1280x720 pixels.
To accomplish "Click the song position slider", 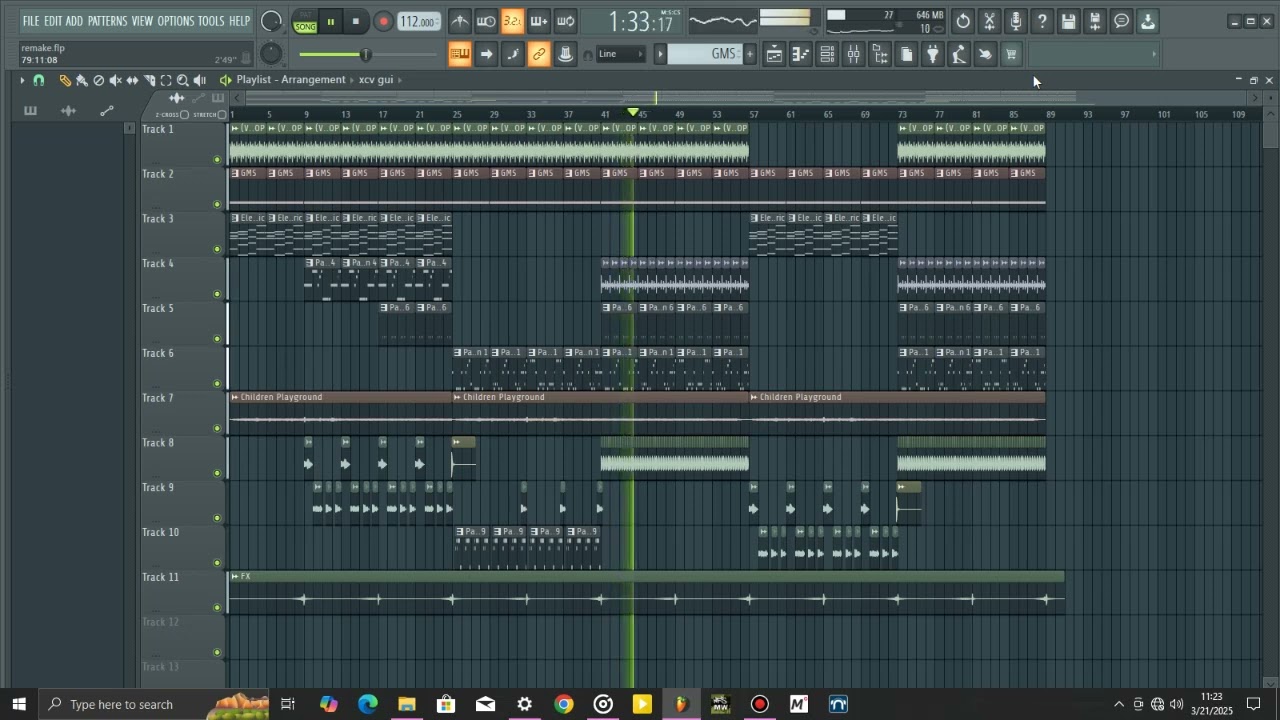I will 367,55.
